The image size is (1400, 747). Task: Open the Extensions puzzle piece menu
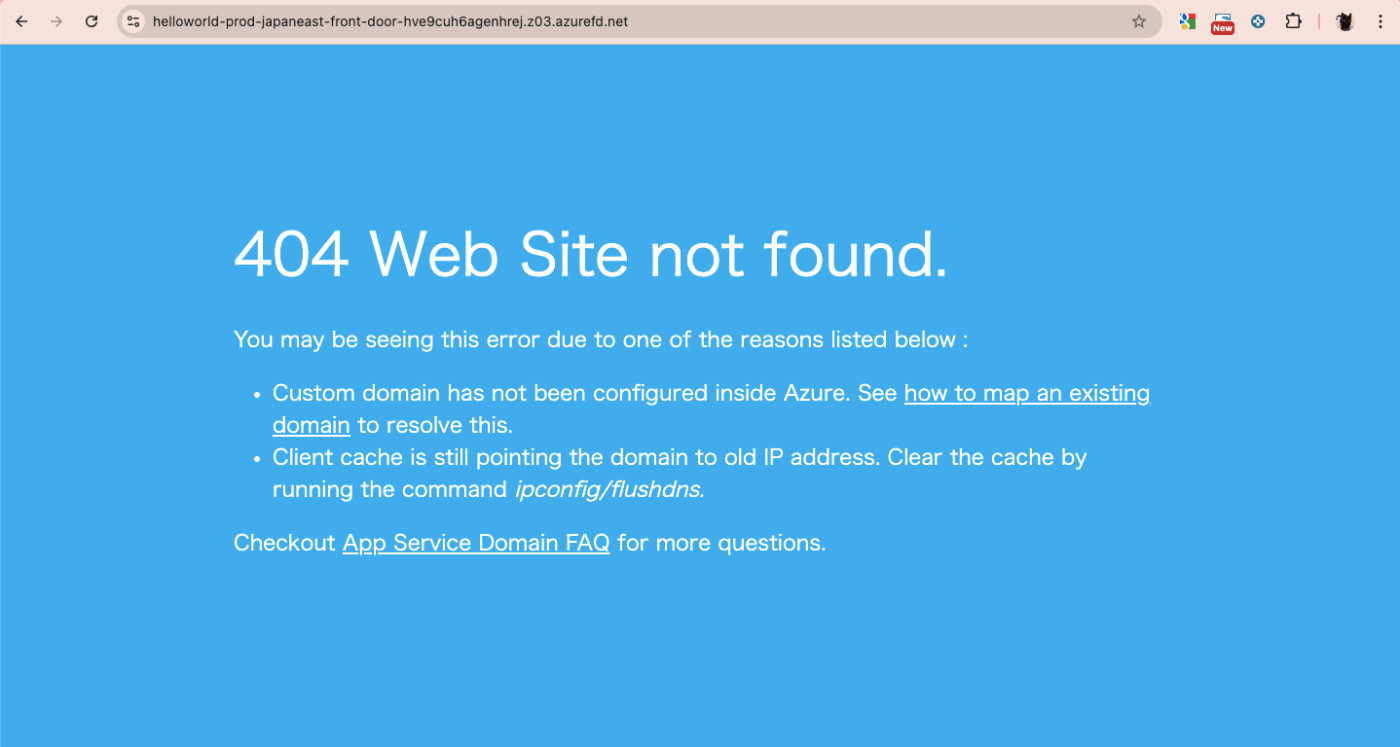click(1293, 21)
